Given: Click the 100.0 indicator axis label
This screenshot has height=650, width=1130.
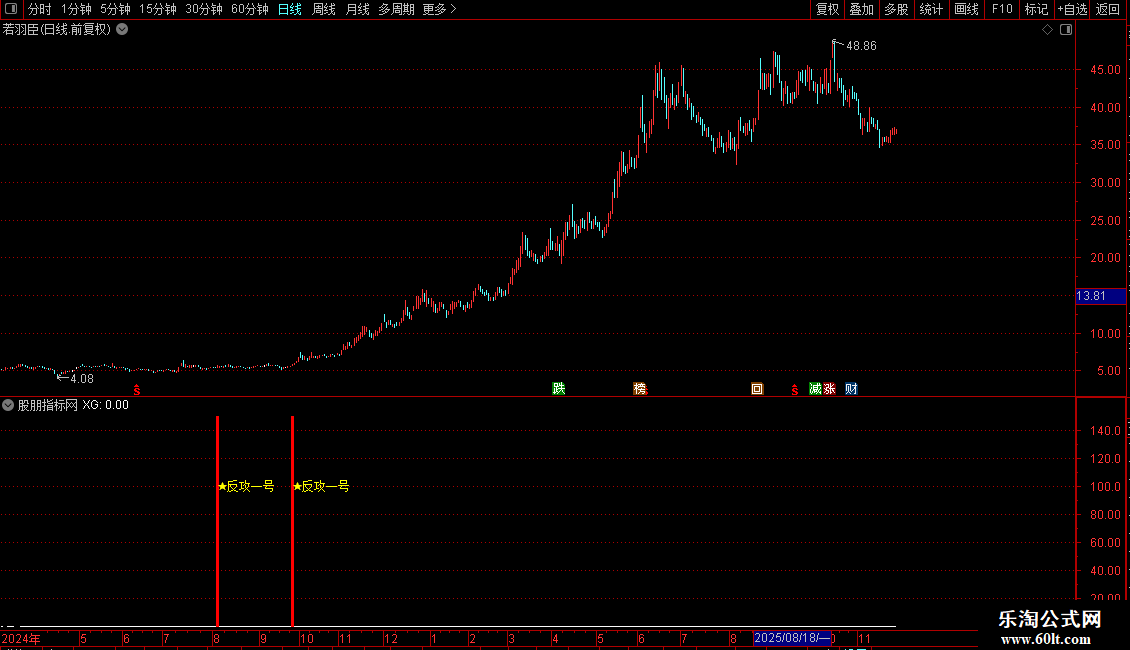Looking at the screenshot, I should pos(1105,486).
